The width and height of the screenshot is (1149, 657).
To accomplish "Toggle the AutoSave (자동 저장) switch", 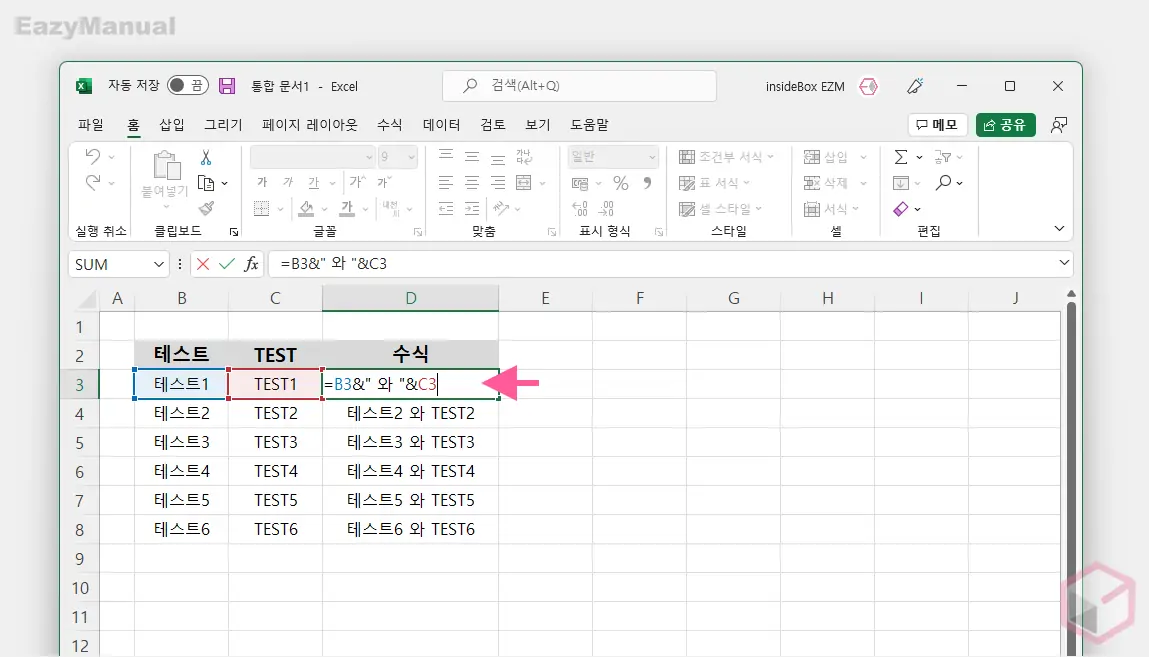I will pos(188,86).
